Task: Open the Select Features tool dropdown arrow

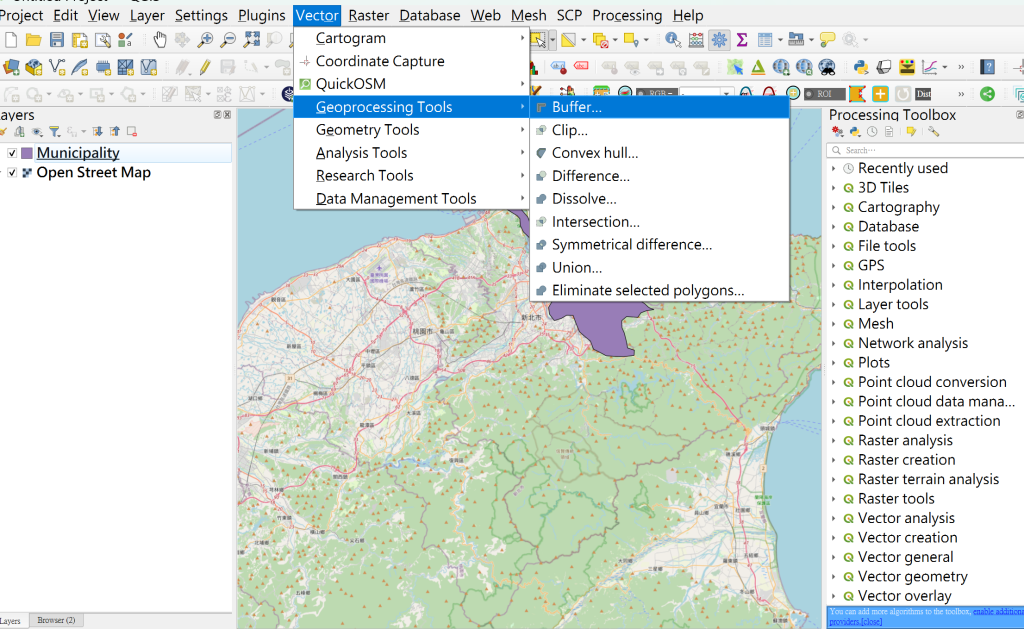Action: (553, 40)
